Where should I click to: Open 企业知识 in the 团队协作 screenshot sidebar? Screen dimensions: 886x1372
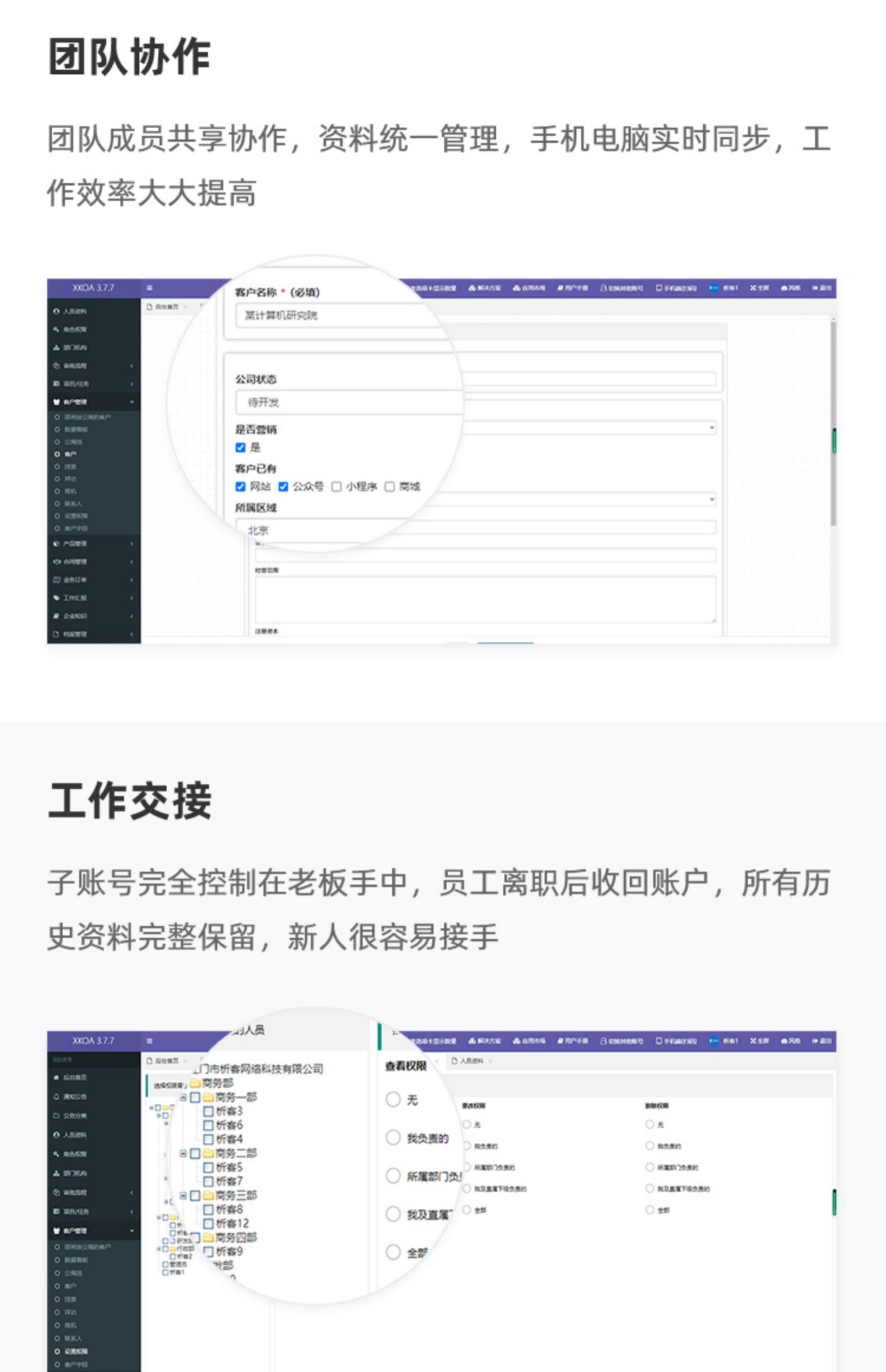click(x=70, y=616)
